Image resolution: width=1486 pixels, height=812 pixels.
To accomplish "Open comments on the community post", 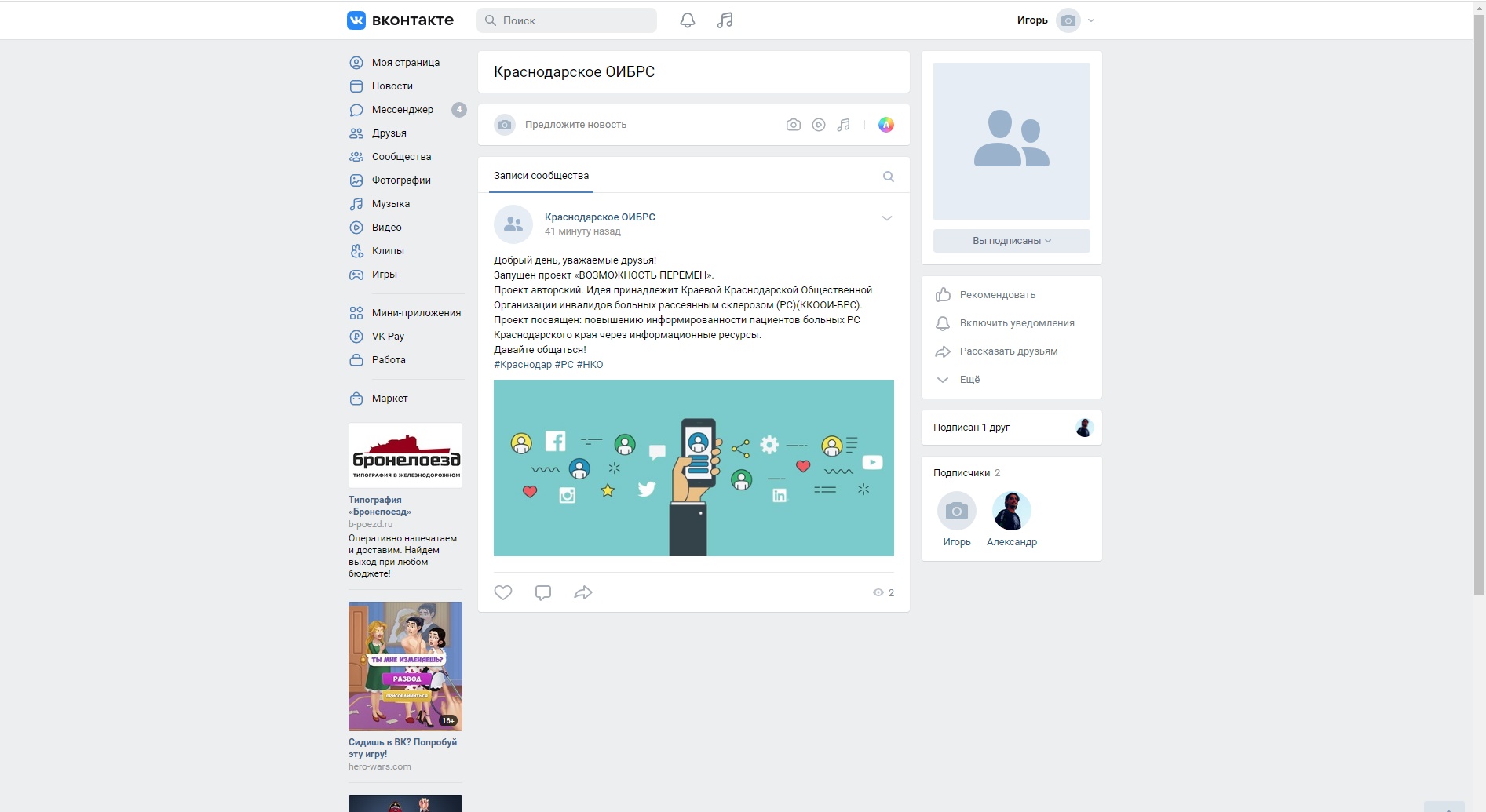I will pyautogui.click(x=542, y=592).
